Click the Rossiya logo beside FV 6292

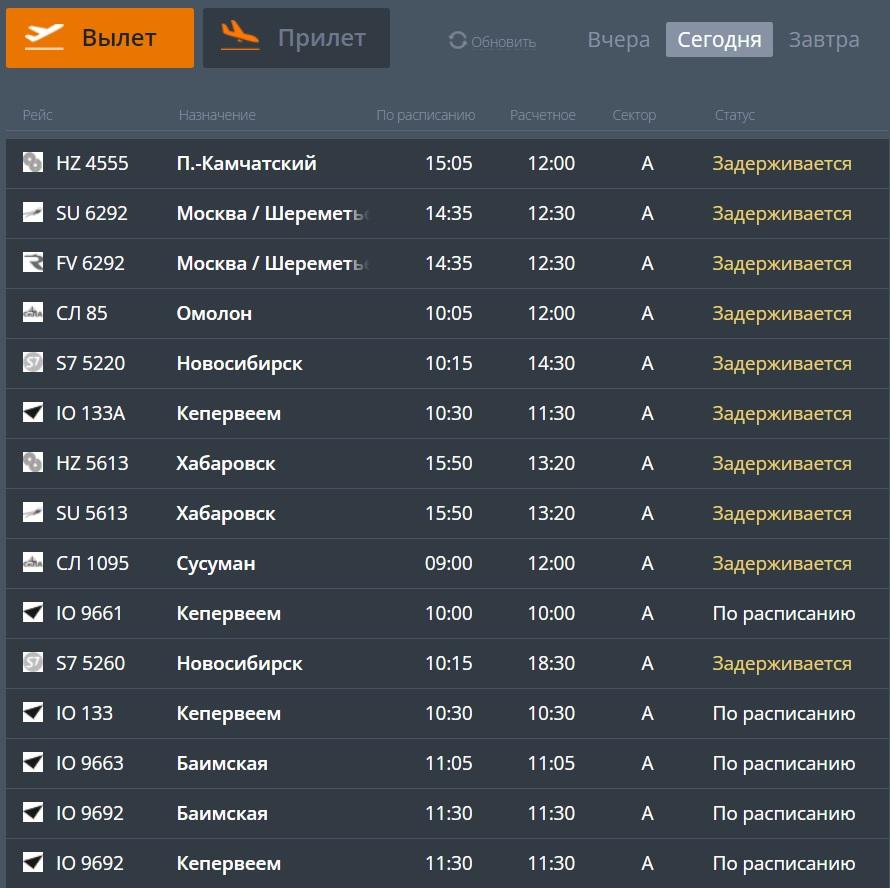point(33,263)
